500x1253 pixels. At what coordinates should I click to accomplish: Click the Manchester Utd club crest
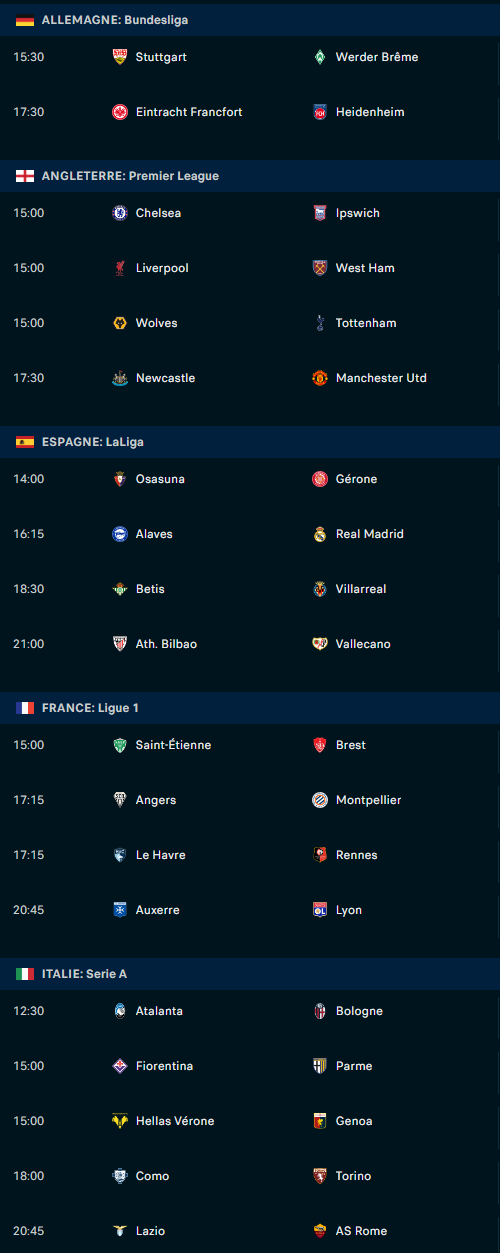pyautogui.click(x=320, y=378)
